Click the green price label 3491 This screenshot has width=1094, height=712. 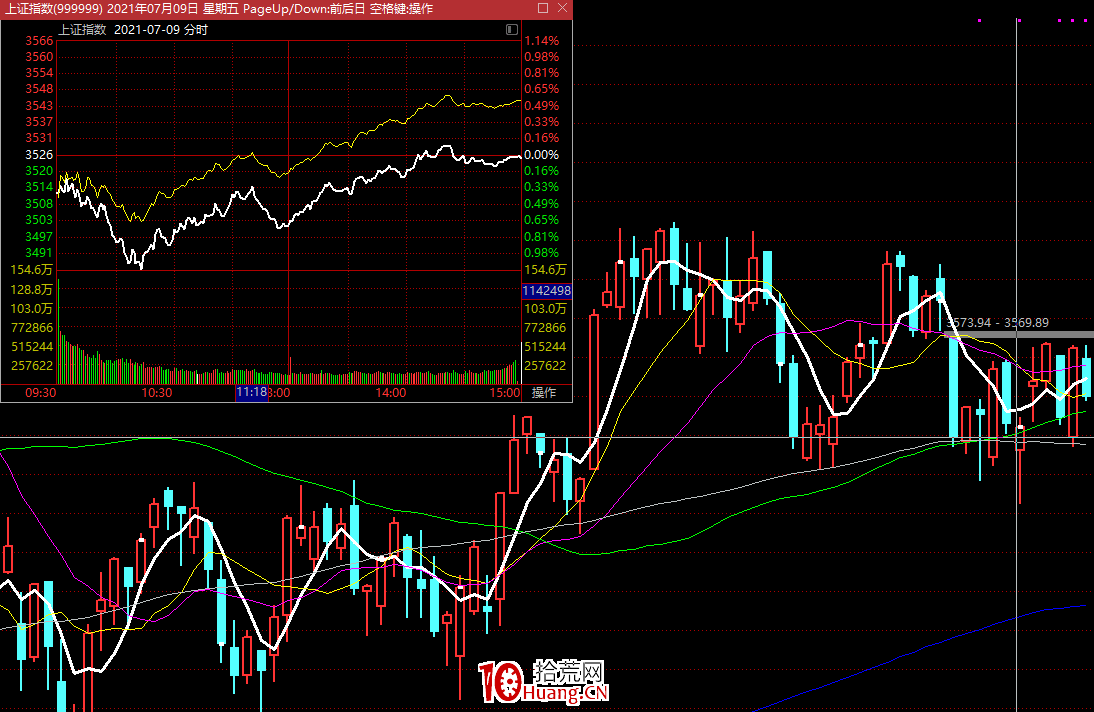[x=39, y=252]
